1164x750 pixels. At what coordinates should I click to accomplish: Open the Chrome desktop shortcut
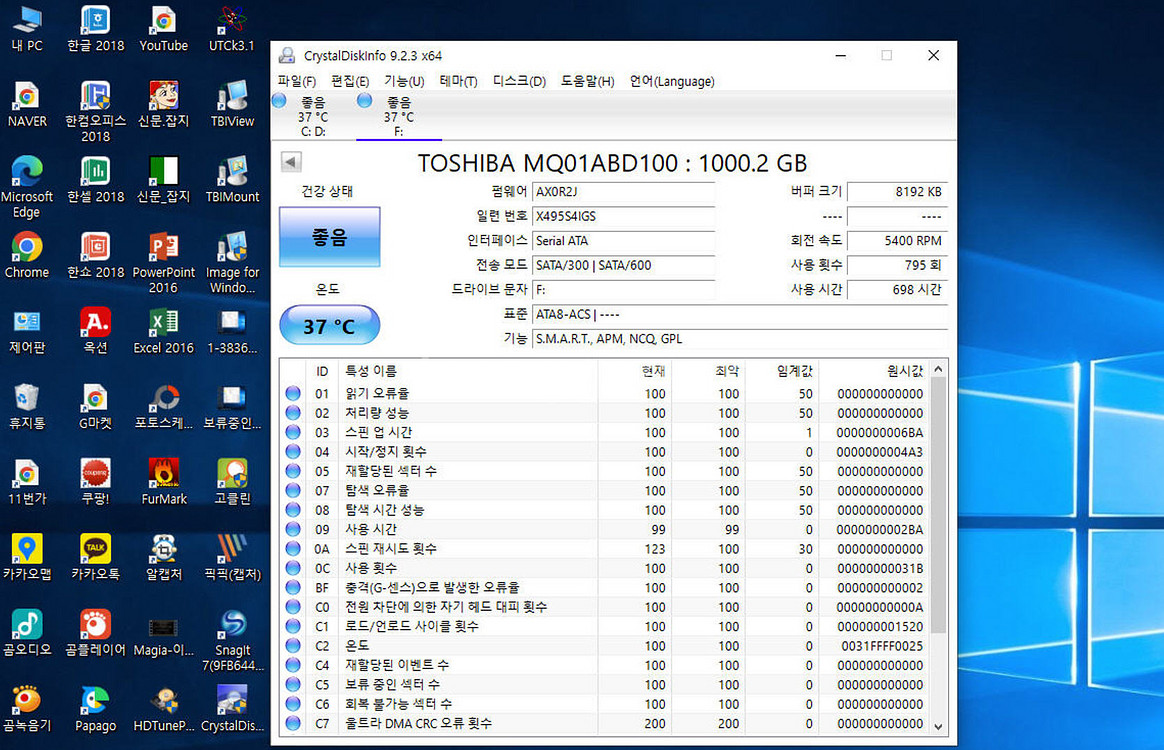pyautogui.click(x=27, y=255)
